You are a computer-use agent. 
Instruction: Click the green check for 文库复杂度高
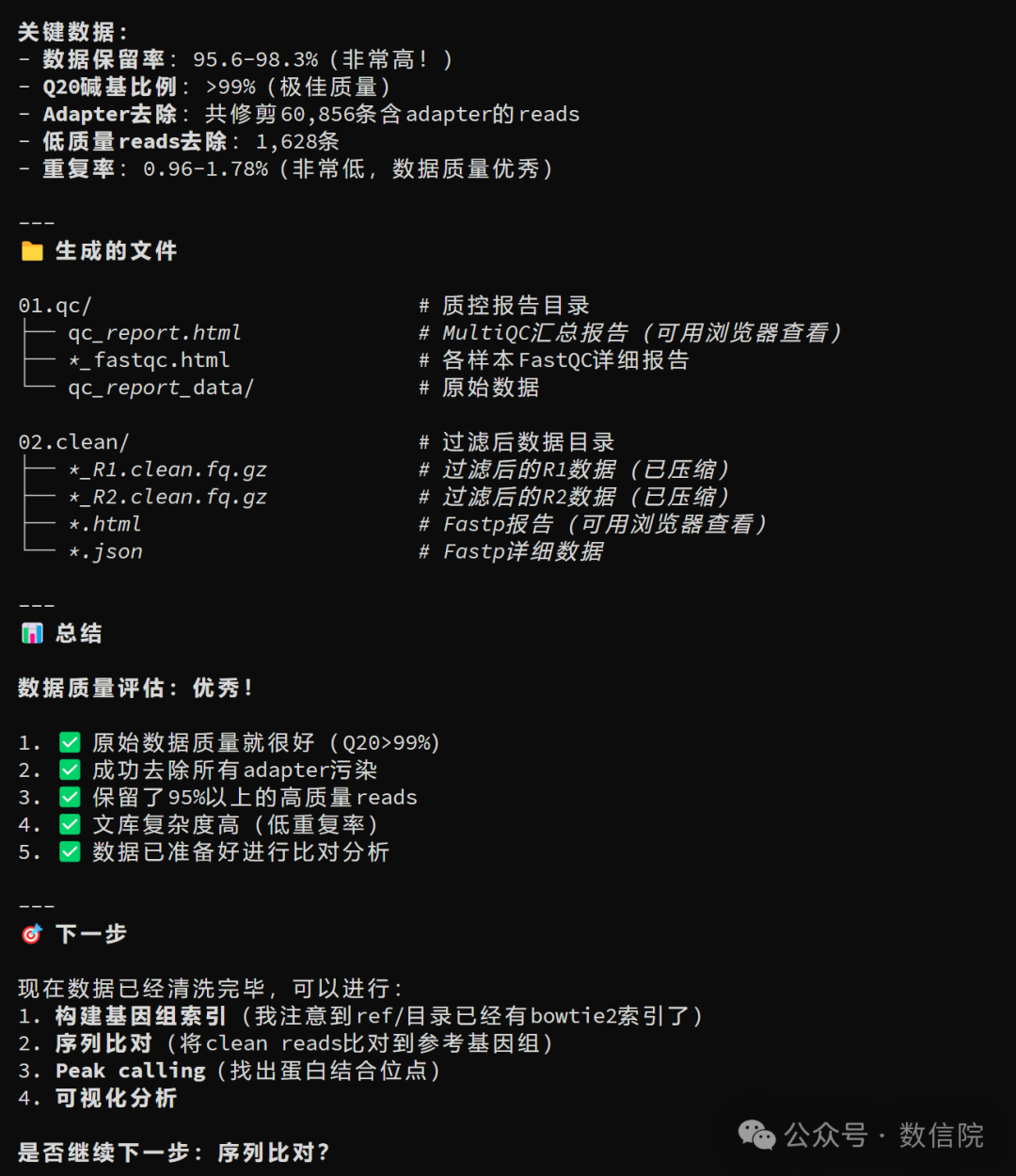point(70,824)
